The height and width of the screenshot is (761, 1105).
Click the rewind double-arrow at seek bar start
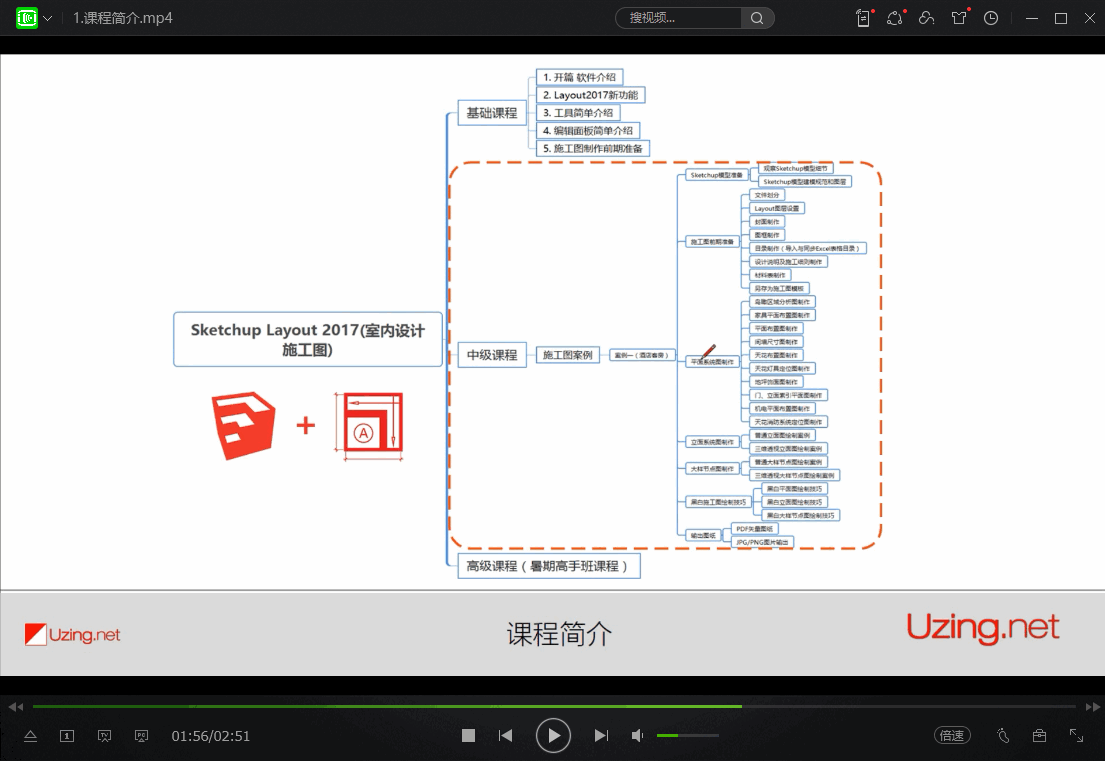click(16, 706)
